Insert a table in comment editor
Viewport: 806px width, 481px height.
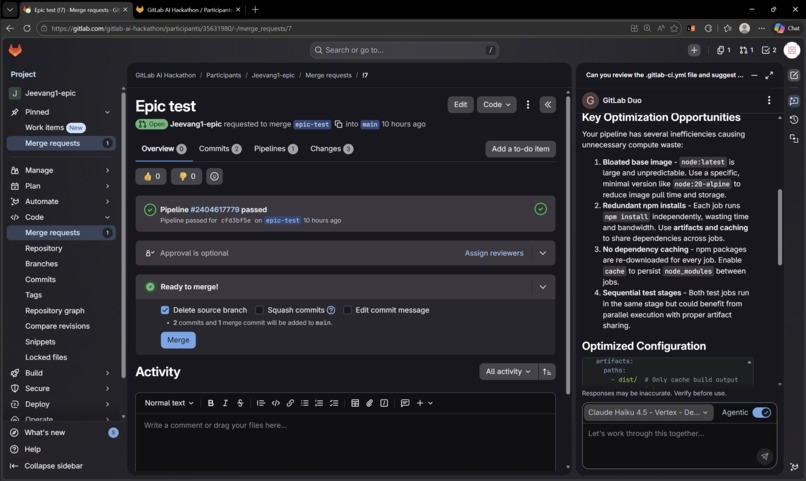click(355, 403)
